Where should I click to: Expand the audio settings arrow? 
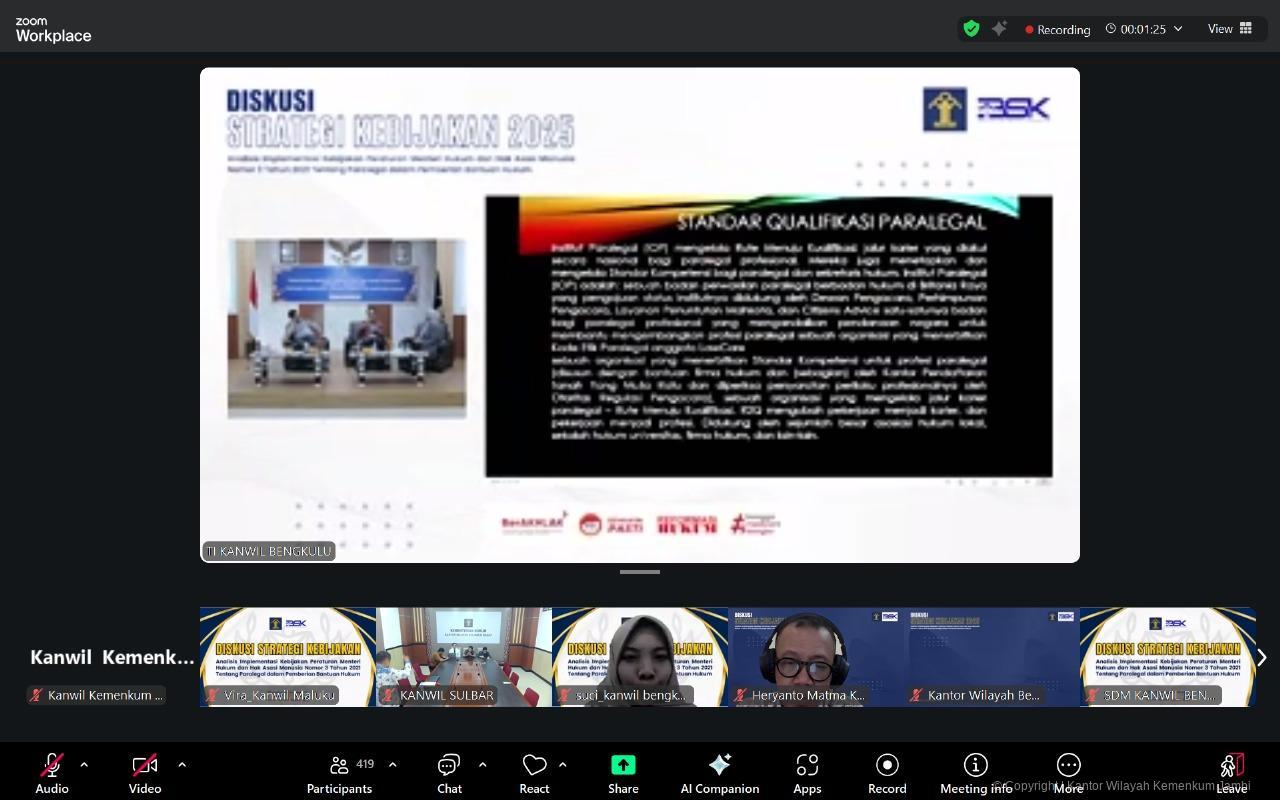[84, 765]
